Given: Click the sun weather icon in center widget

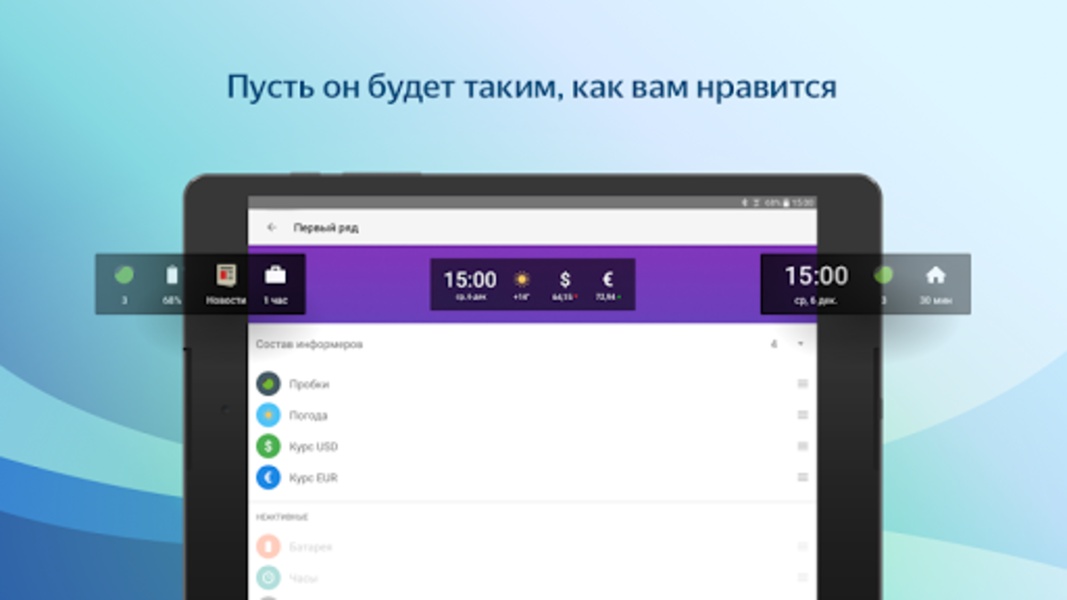Looking at the screenshot, I should point(522,279).
